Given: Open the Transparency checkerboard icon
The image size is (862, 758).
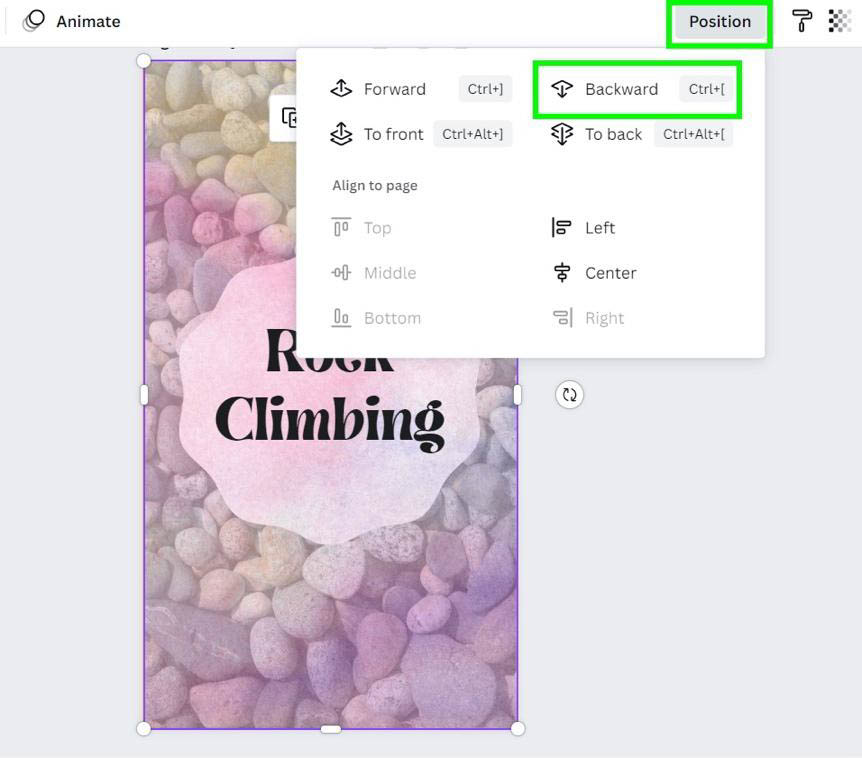Looking at the screenshot, I should 839,21.
